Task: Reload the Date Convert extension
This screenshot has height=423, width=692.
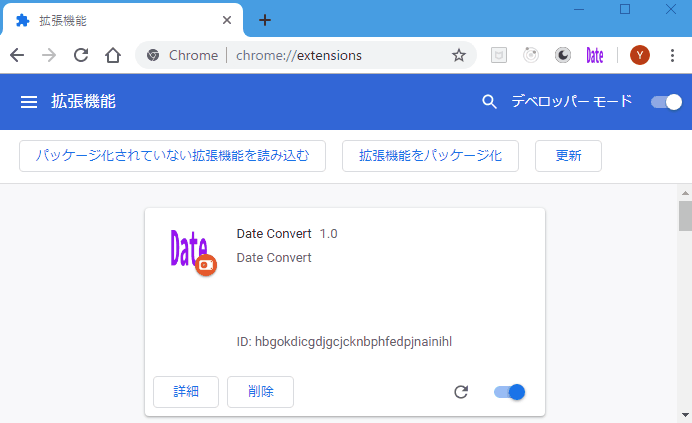Action: [461, 392]
